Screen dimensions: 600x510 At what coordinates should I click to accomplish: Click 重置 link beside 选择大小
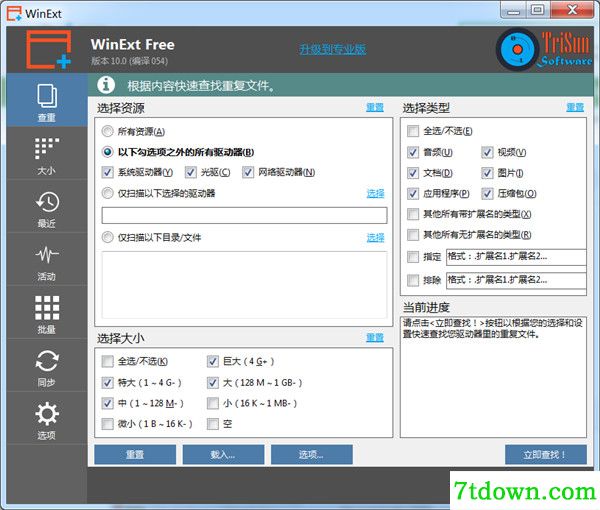click(375, 337)
